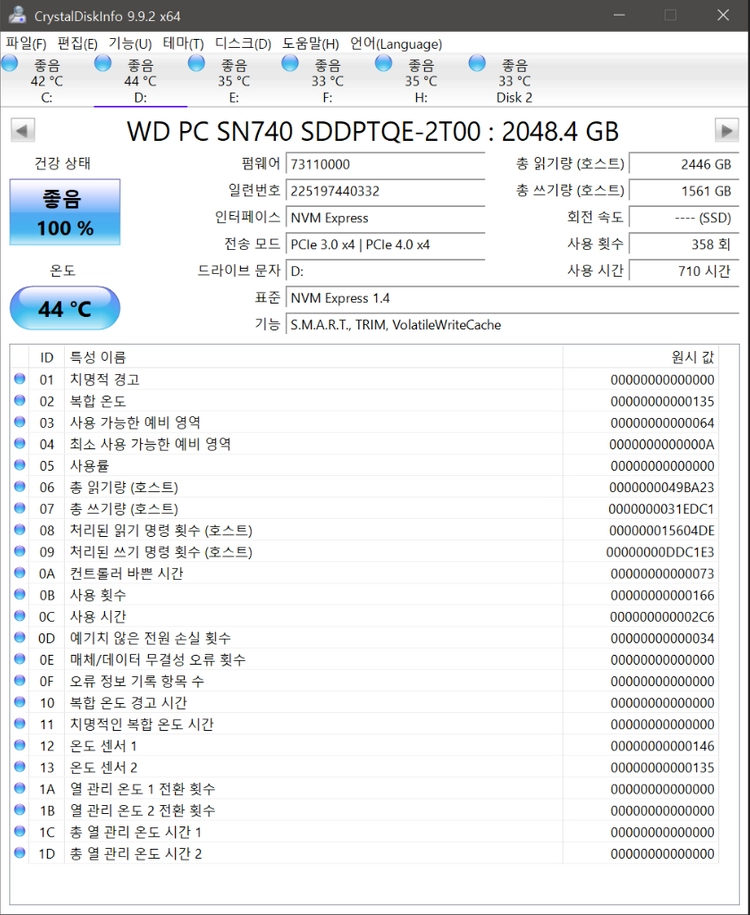Viewport: 750px width, 915px height.
Task: Click the firmware field 73110000
Action: pyautogui.click(x=385, y=164)
